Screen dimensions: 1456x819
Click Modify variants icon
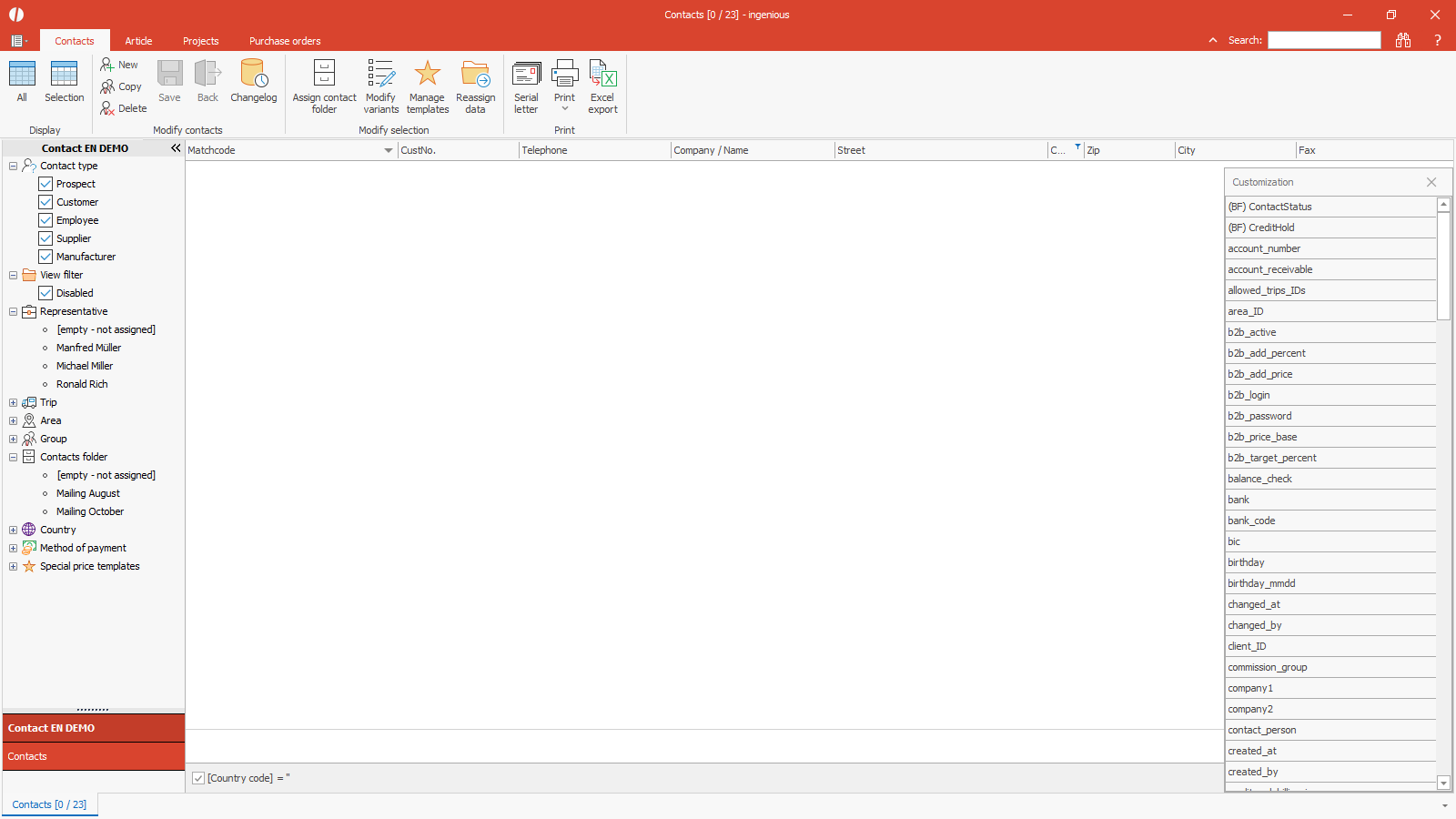point(380,75)
